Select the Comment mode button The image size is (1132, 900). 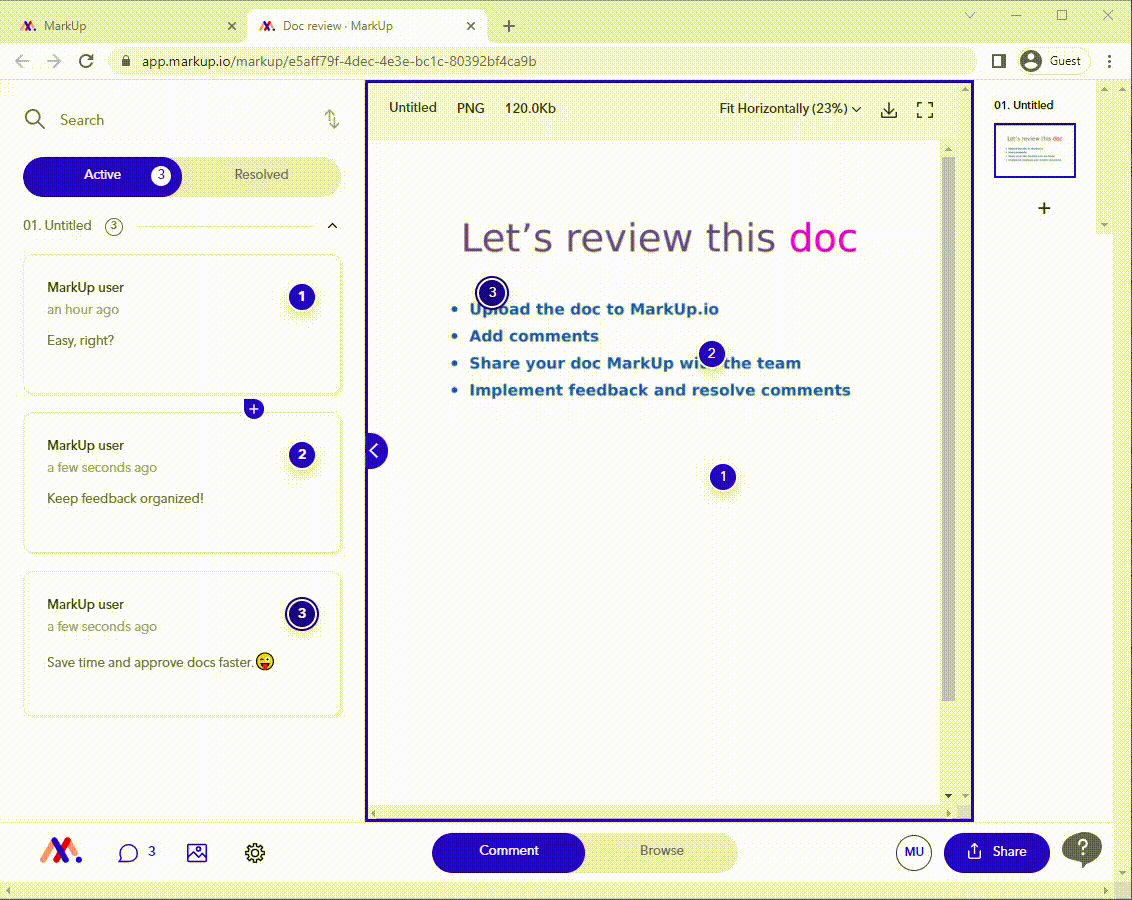508,851
